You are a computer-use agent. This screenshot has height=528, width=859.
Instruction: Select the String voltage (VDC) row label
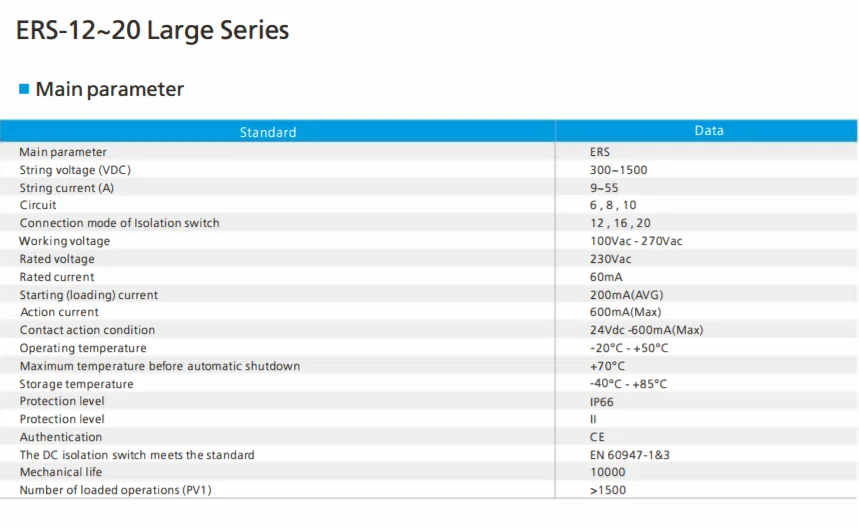point(75,170)
